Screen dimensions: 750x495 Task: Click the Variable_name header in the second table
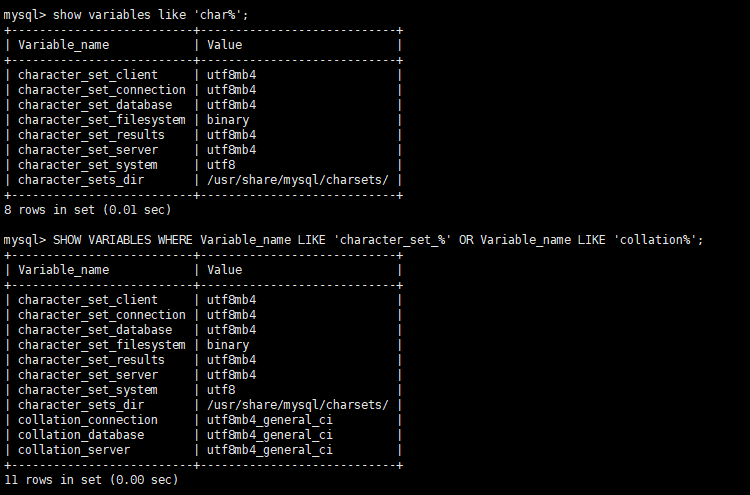64,270
